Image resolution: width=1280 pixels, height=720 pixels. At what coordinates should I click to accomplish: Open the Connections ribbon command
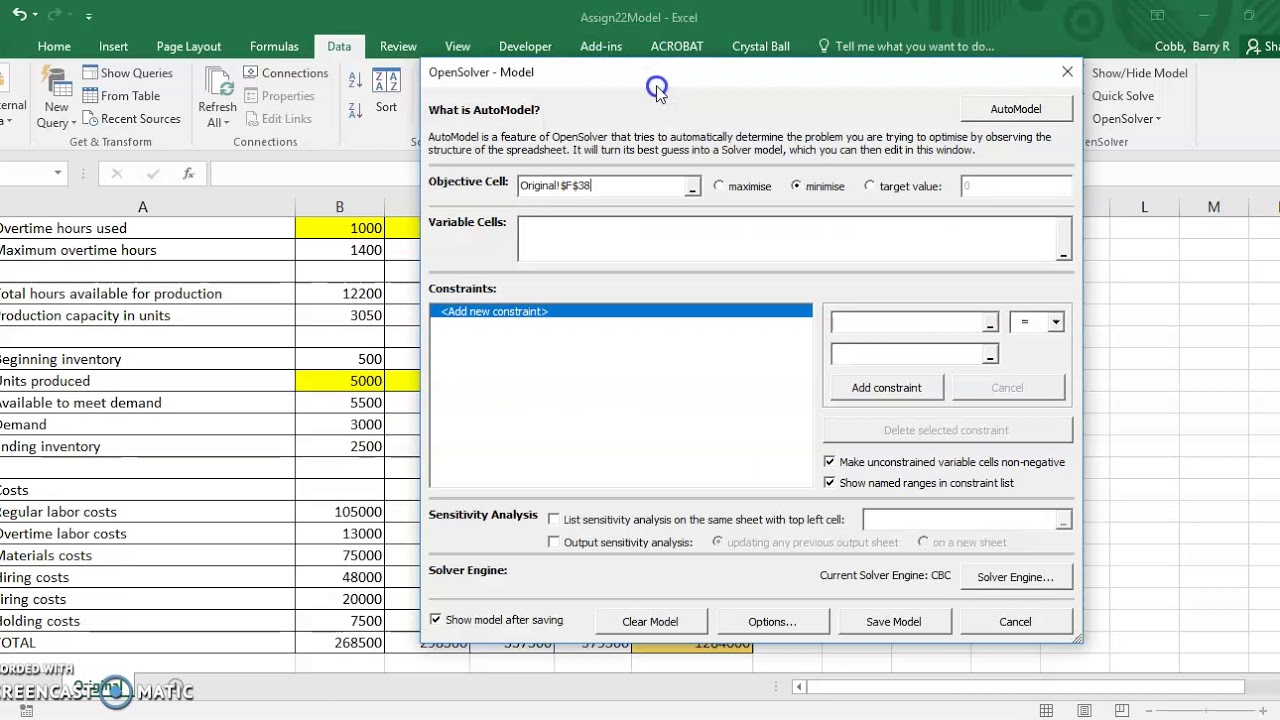pos(285,73)
